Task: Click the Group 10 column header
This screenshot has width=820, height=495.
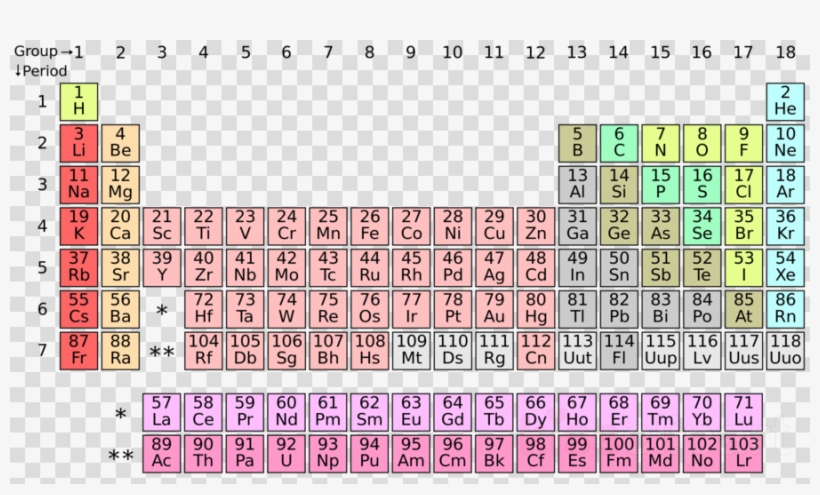Action: tap(452, 52)
